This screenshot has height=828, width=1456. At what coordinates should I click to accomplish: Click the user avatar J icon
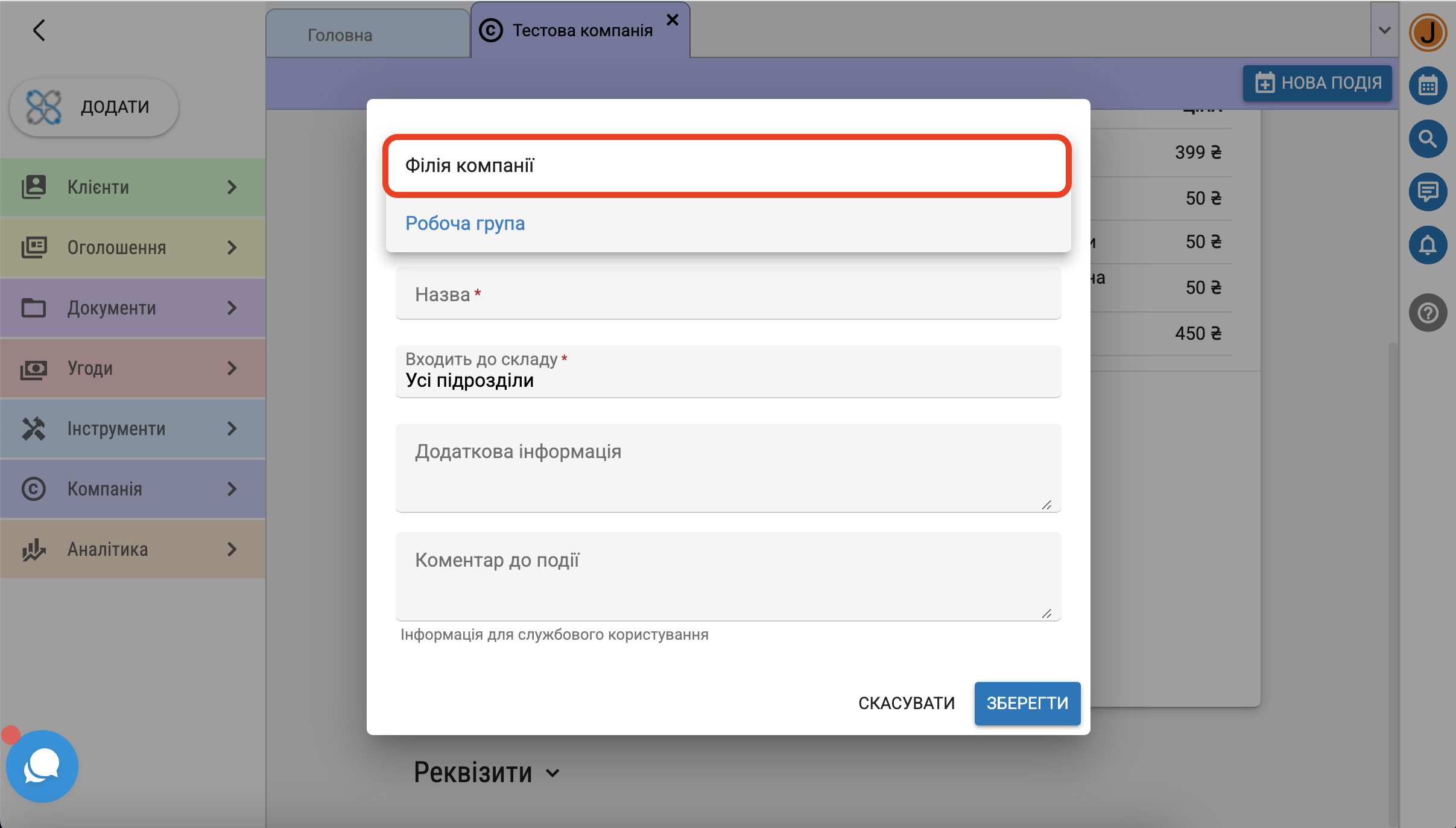click(x=1427, y=33)
